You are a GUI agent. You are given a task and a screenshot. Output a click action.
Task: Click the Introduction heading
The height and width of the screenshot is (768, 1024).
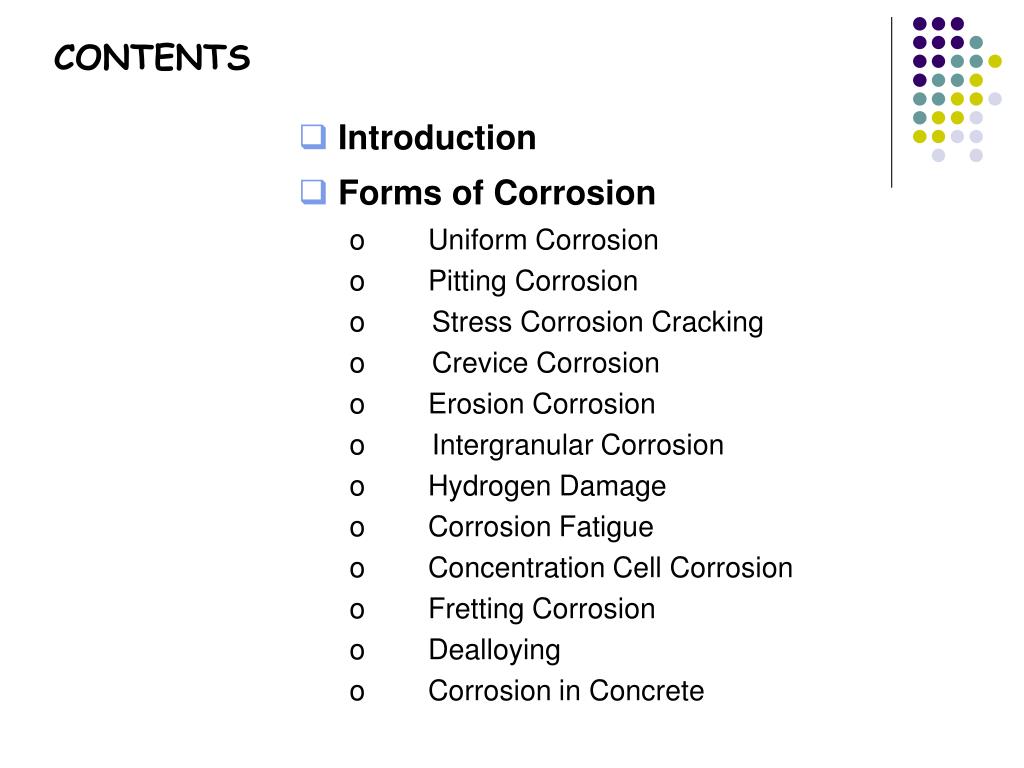tap(437, 138)
